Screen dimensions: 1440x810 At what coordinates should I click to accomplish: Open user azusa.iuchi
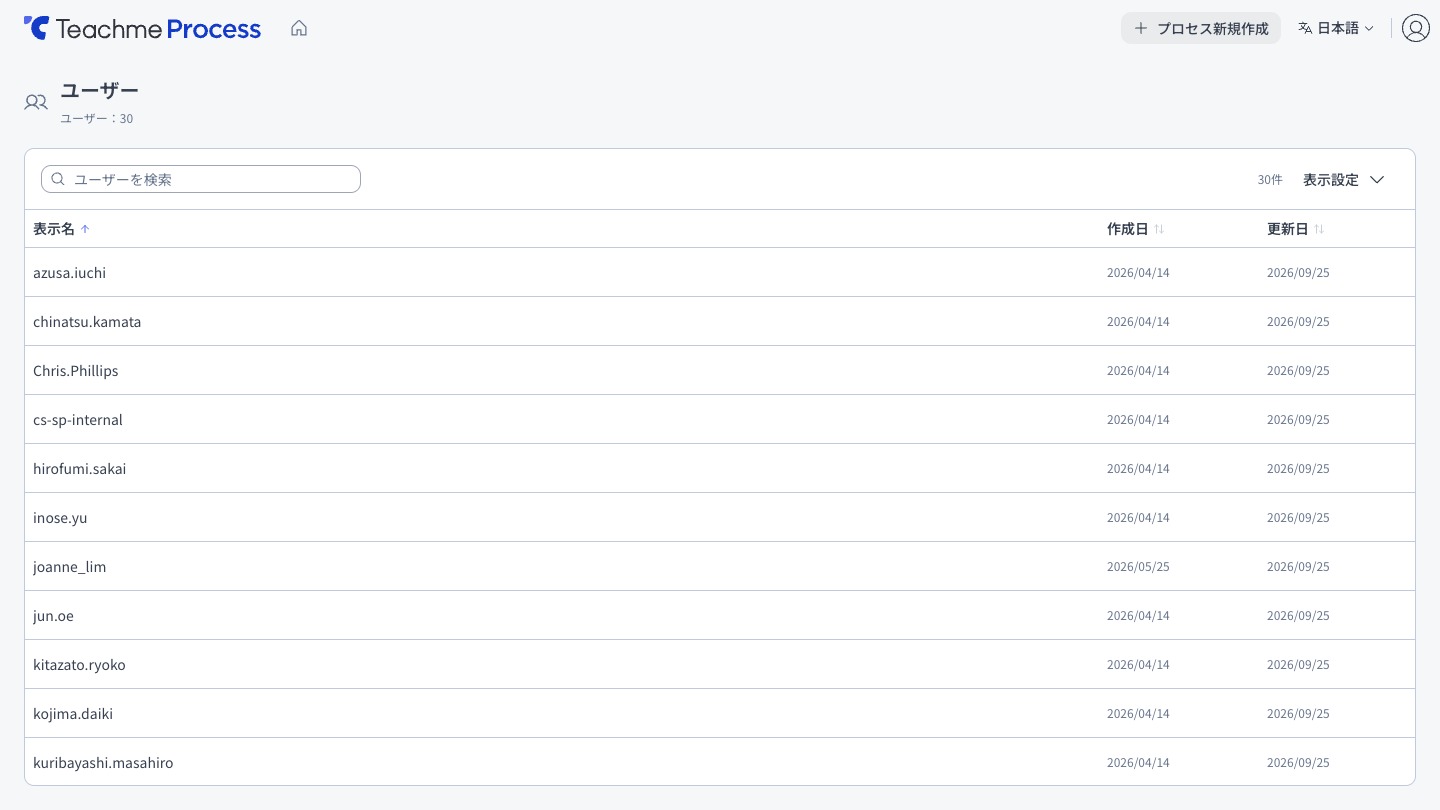[720, 272]
